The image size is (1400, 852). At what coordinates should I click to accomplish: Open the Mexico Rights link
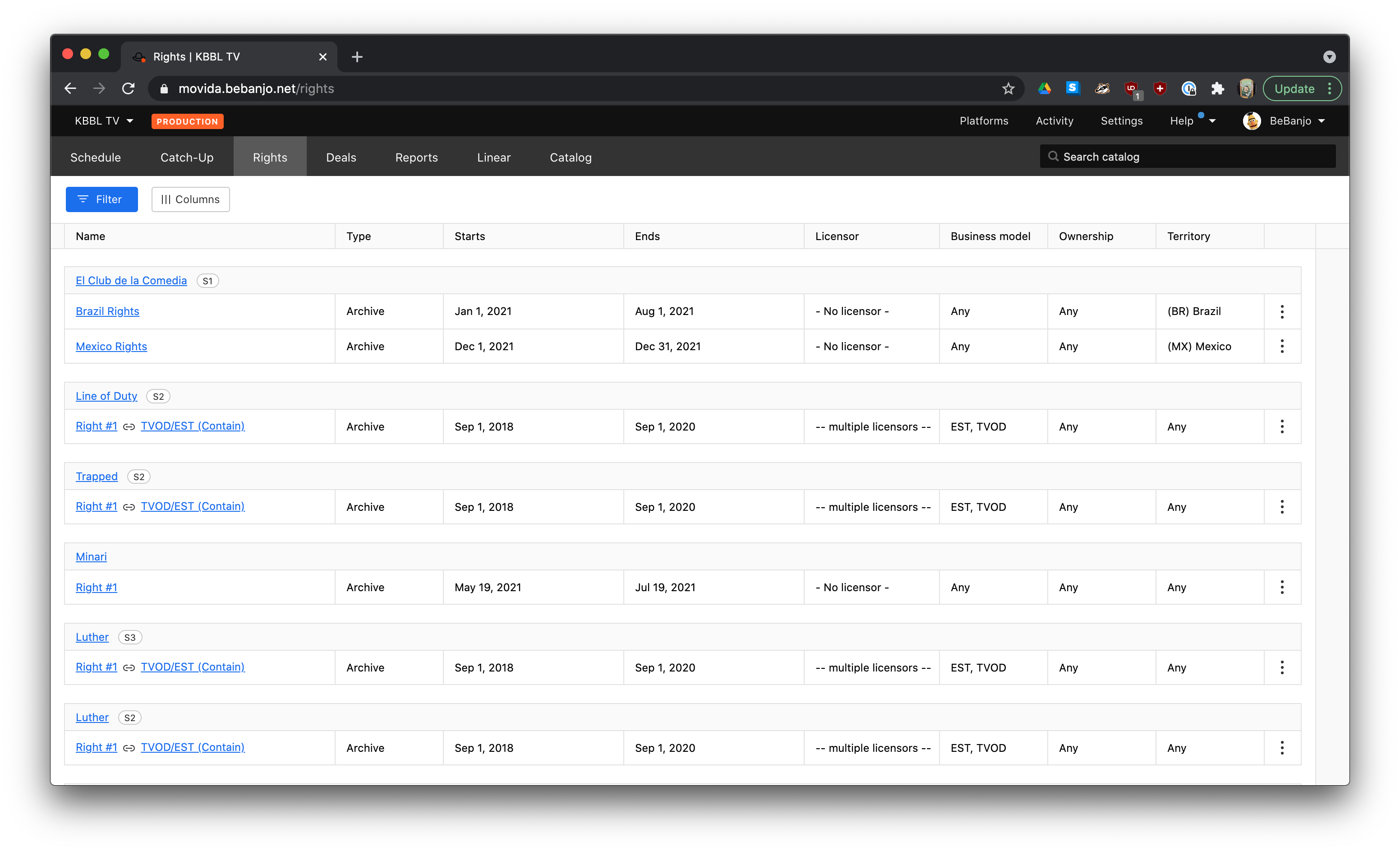point(111,347)
